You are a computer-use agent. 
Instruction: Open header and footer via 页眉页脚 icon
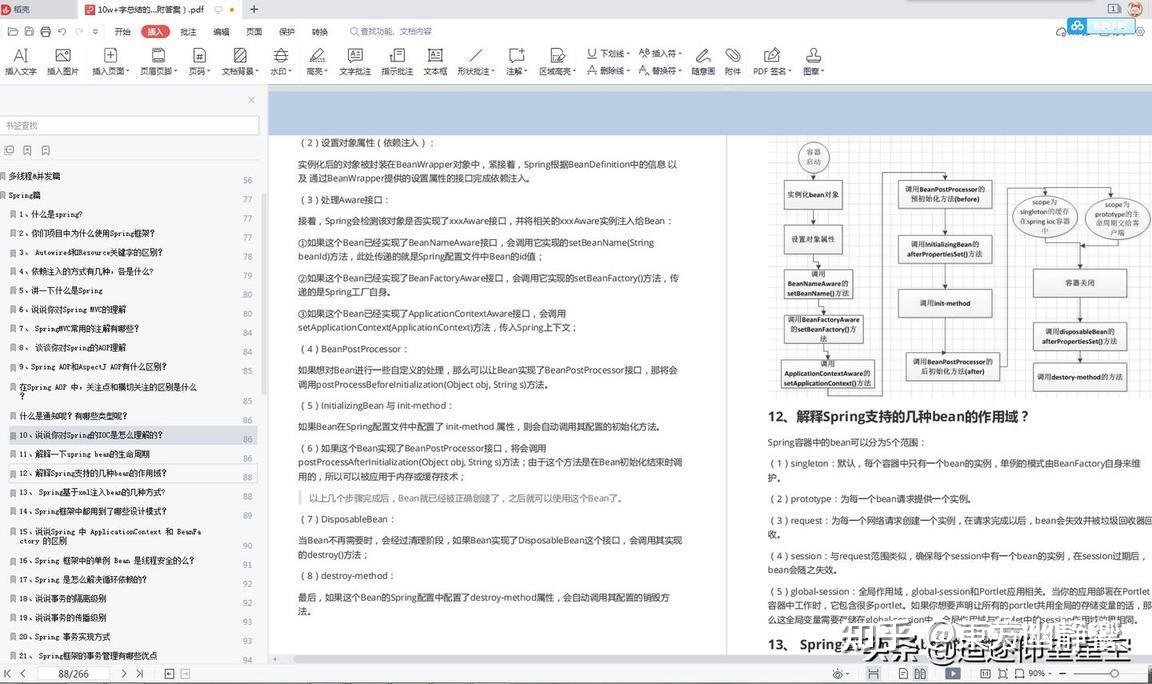[158, 62]
